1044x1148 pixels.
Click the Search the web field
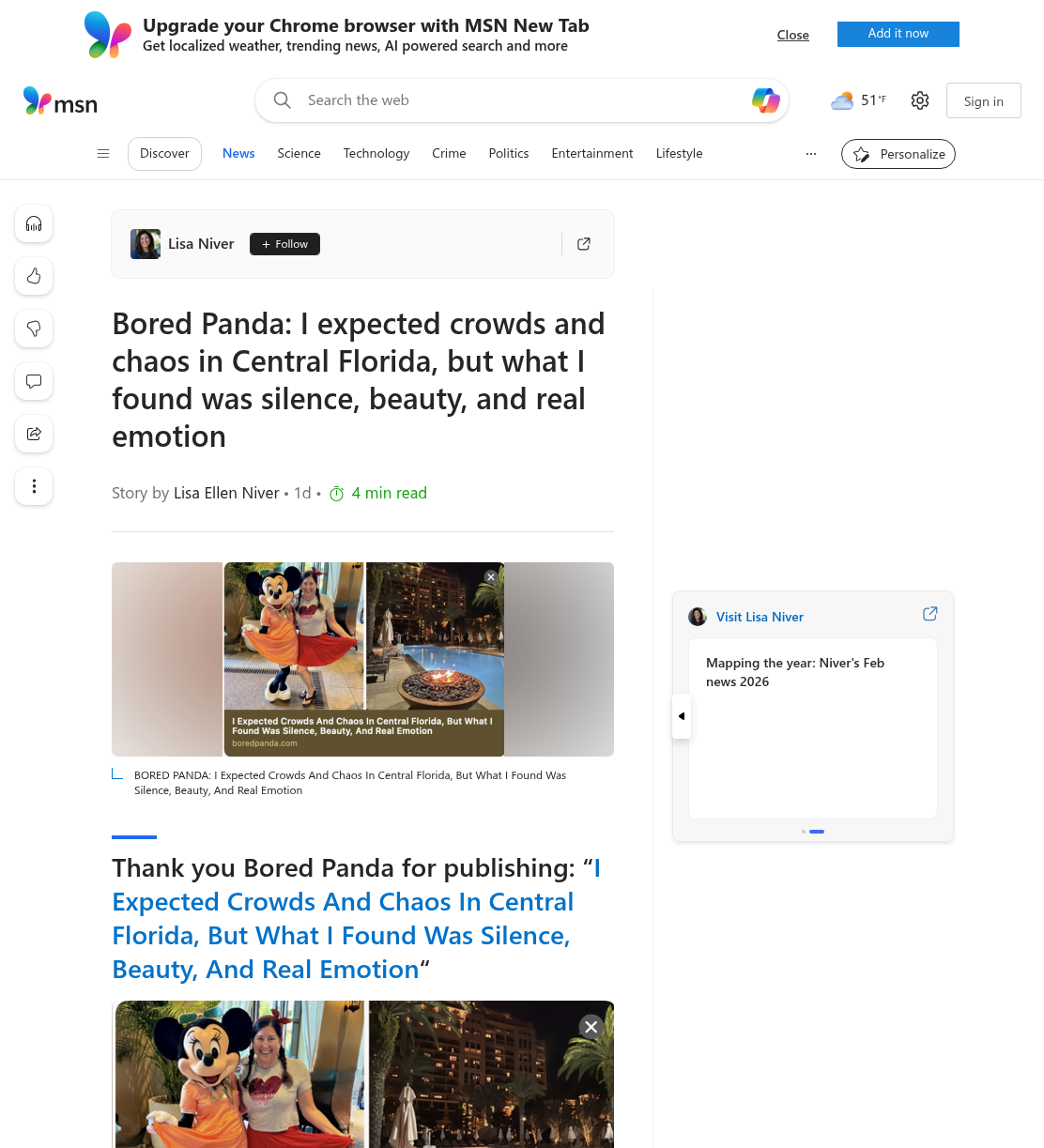pos(522,100)
